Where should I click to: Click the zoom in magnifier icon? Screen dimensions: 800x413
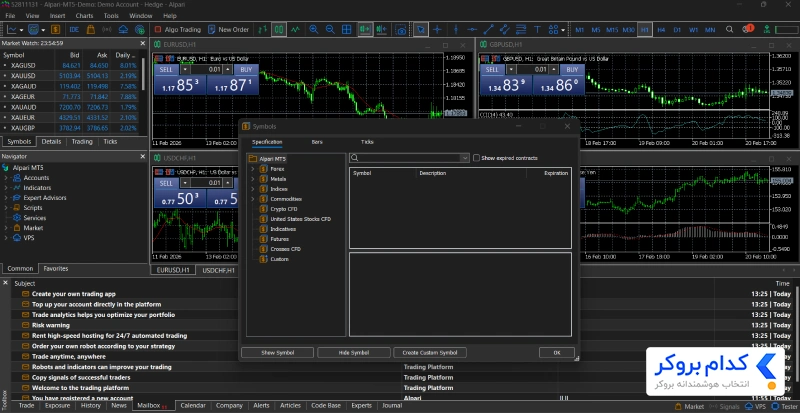314,30
